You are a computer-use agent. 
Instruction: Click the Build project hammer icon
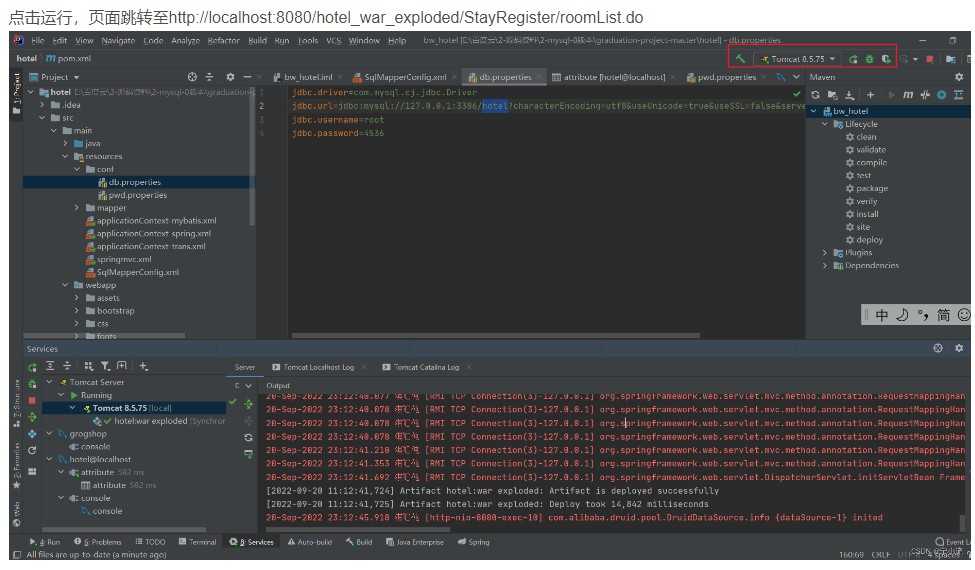tap(740, 59)
